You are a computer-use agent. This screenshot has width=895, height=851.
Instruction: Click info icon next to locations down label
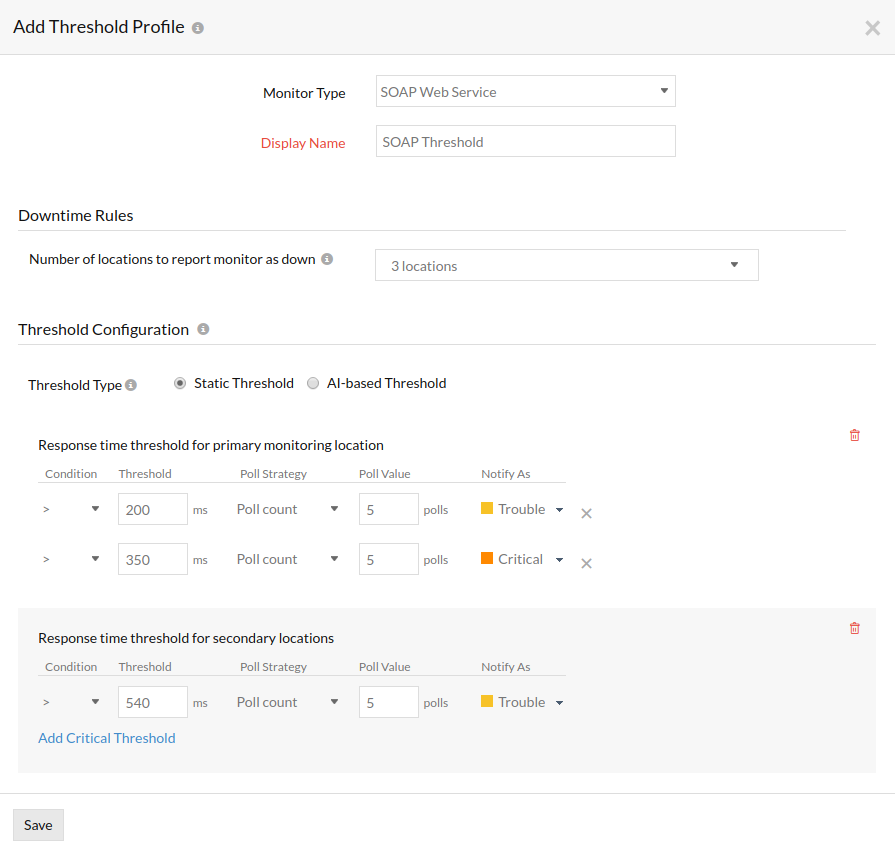click(327, 259)
